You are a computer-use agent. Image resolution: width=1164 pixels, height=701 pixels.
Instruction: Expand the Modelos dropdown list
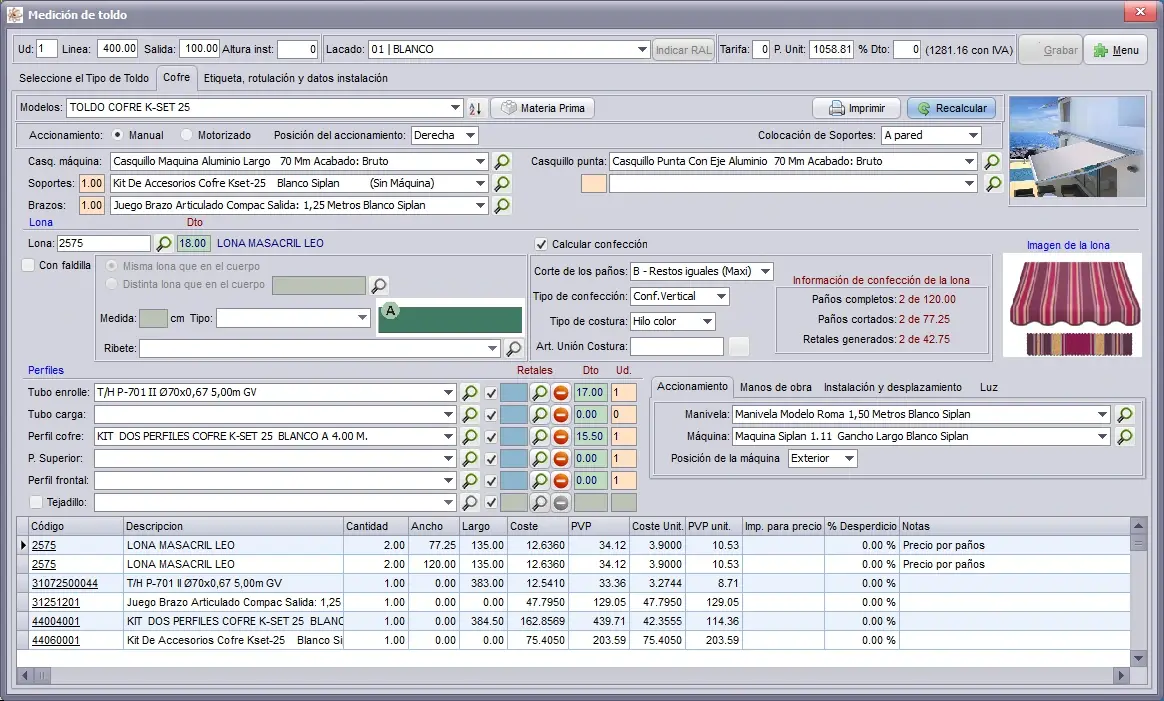click(456, 108)
